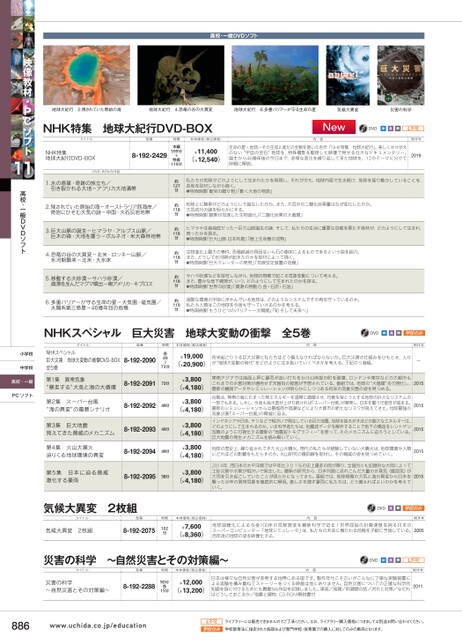The height and width of the screenshot is (644, 462).
Task: Click product code 8-192-2075
Action: [x=139, y=530]
